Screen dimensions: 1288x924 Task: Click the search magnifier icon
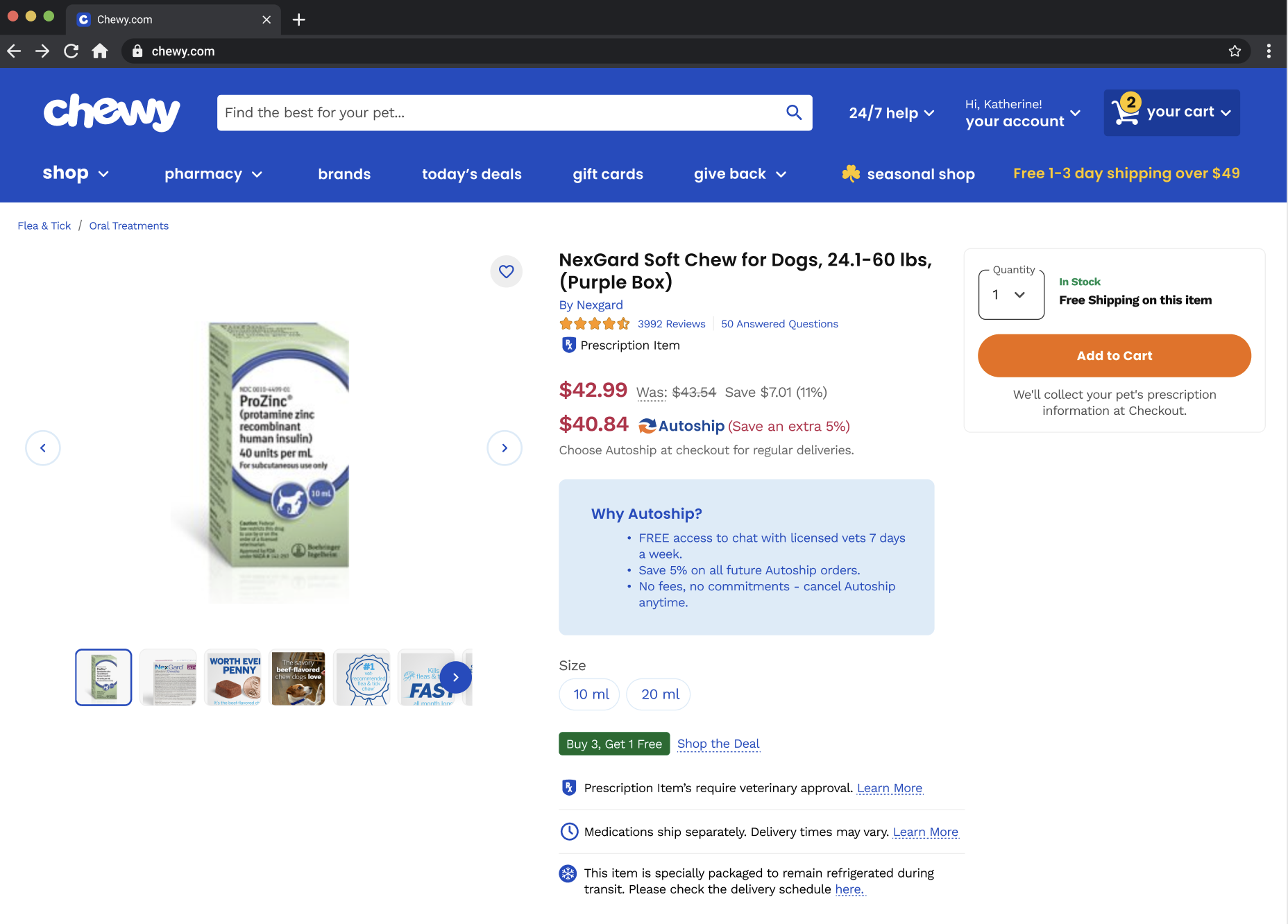pos(794,112)
